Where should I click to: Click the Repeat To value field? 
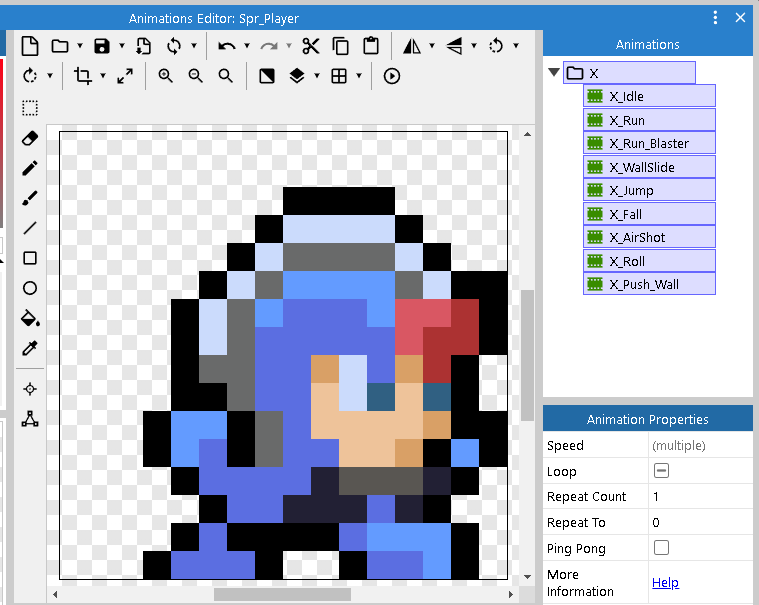point(700,522)
